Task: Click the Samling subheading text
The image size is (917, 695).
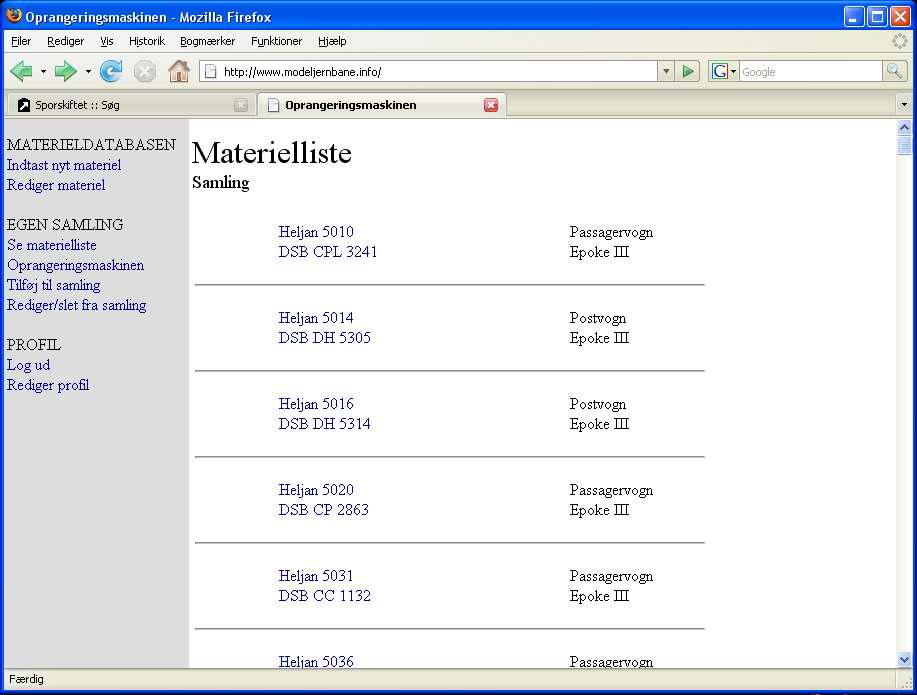Action: [220, 183]
